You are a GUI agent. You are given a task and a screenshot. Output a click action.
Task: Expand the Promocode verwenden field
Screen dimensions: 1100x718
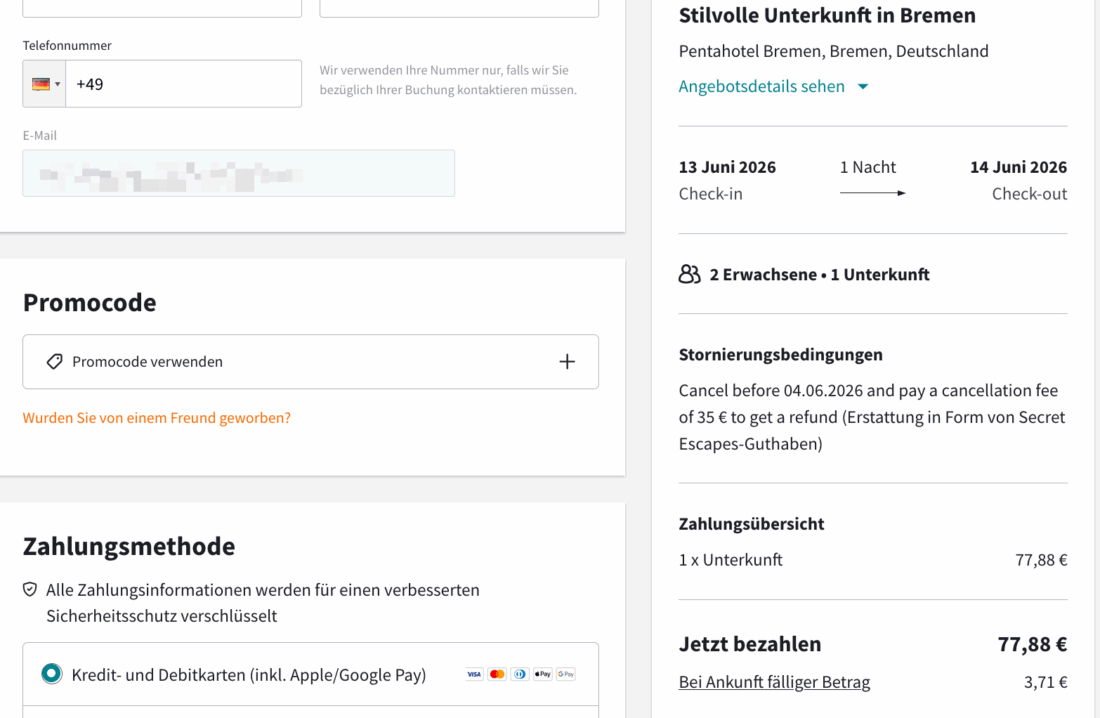(x=310, y=362)
